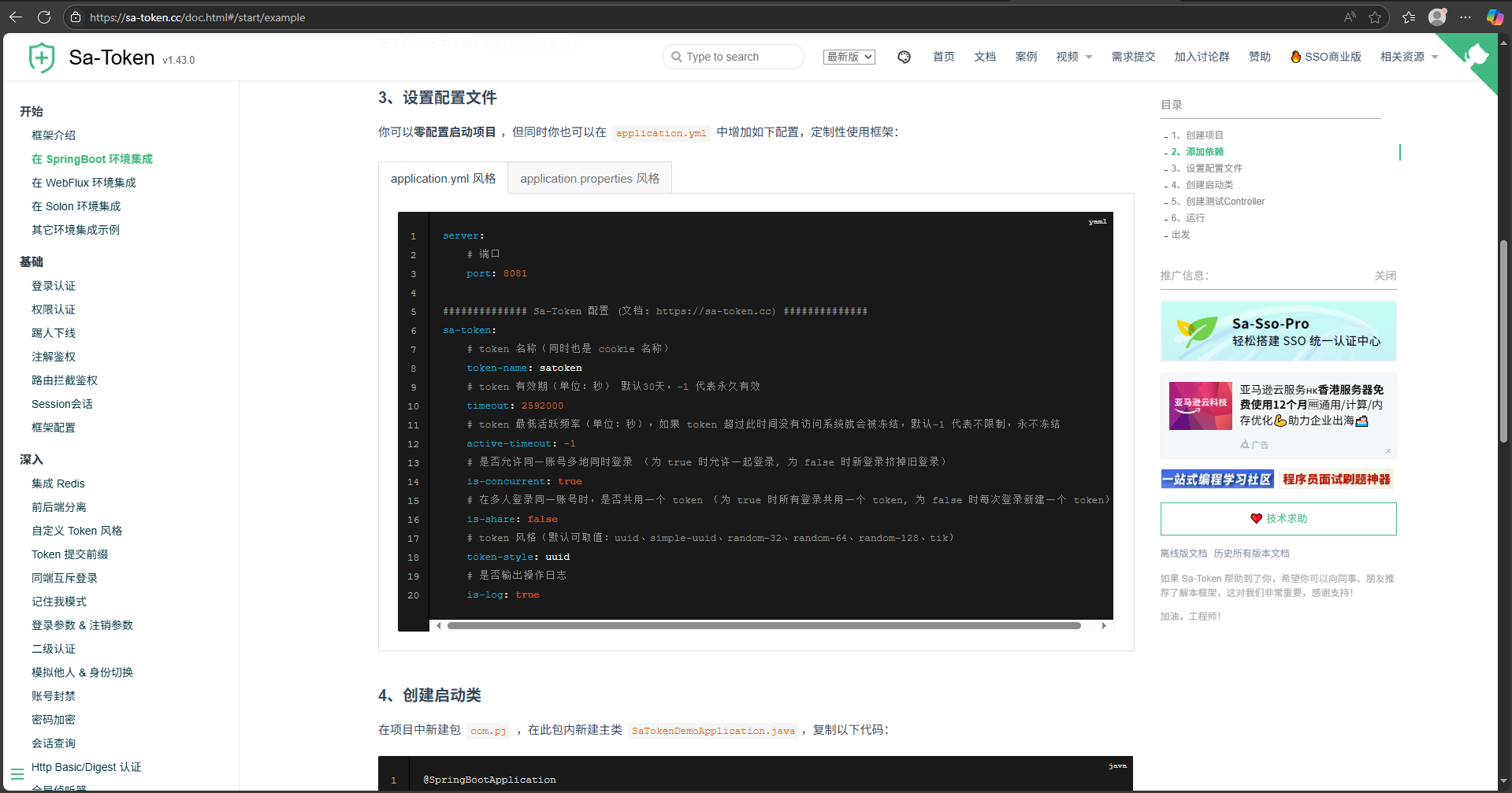Screen dimensions: 1512x793
Task: Open 框架介绍 in sidebar
Action: 54,135
